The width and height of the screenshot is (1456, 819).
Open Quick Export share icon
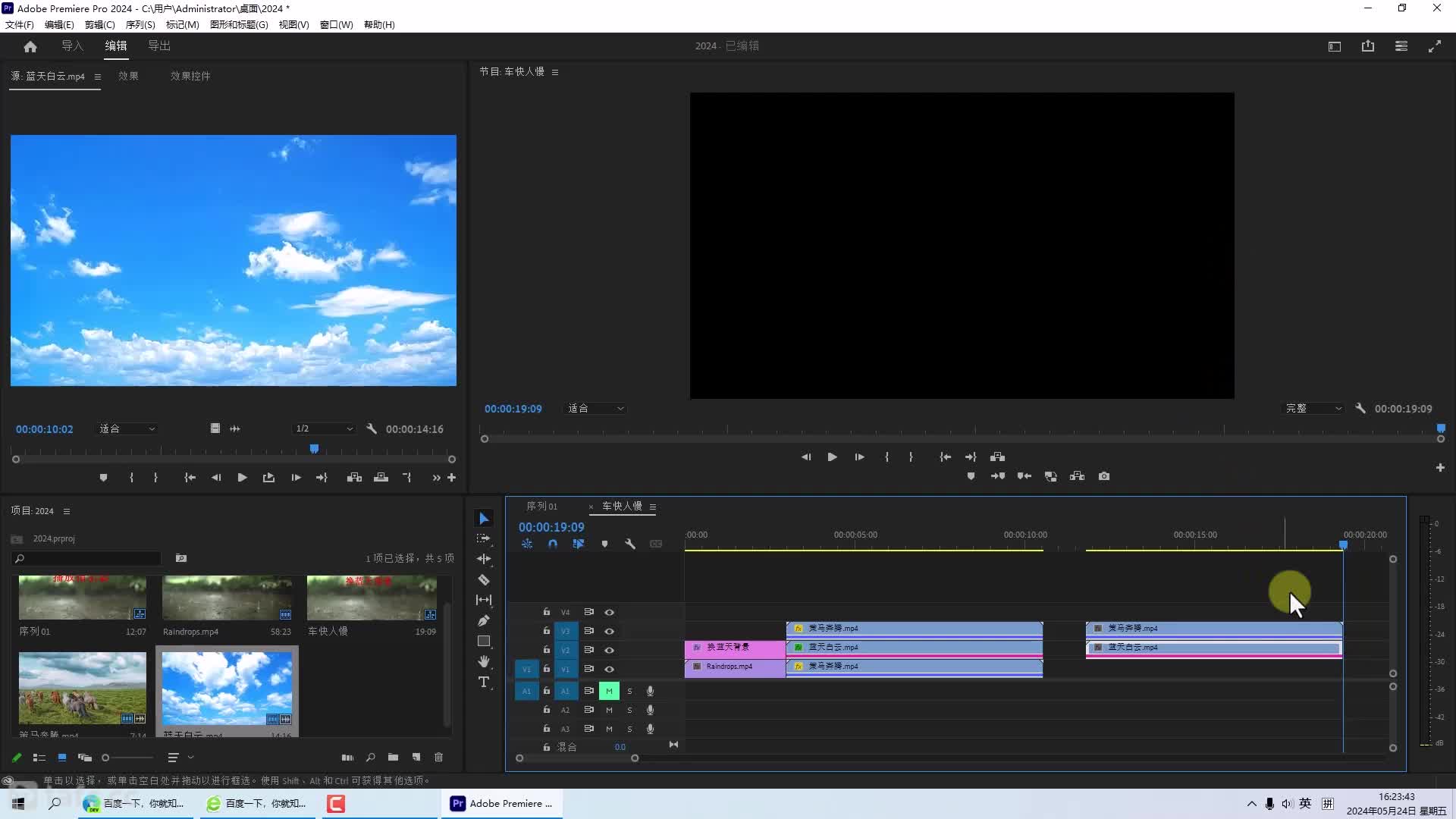tap(1368, 46)
